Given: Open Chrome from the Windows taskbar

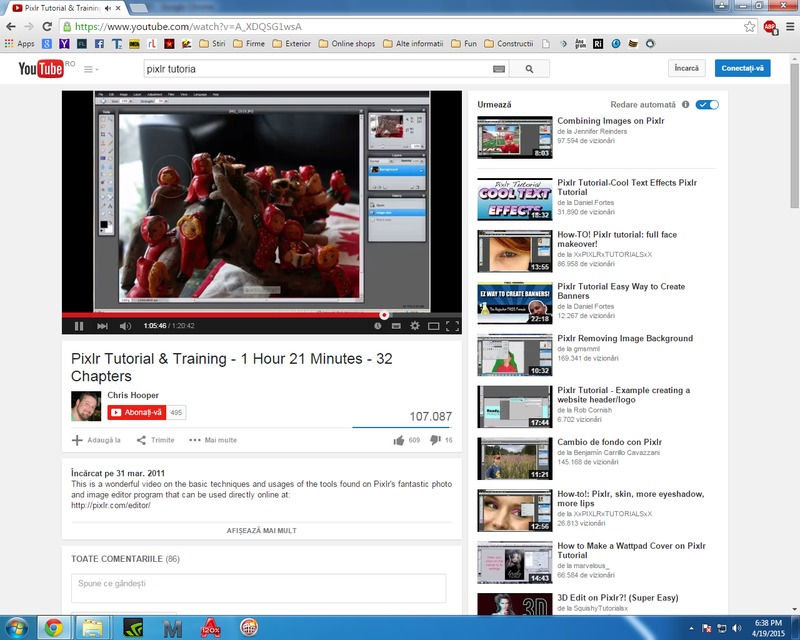Looking at the screenshot, I should (53, 628).
